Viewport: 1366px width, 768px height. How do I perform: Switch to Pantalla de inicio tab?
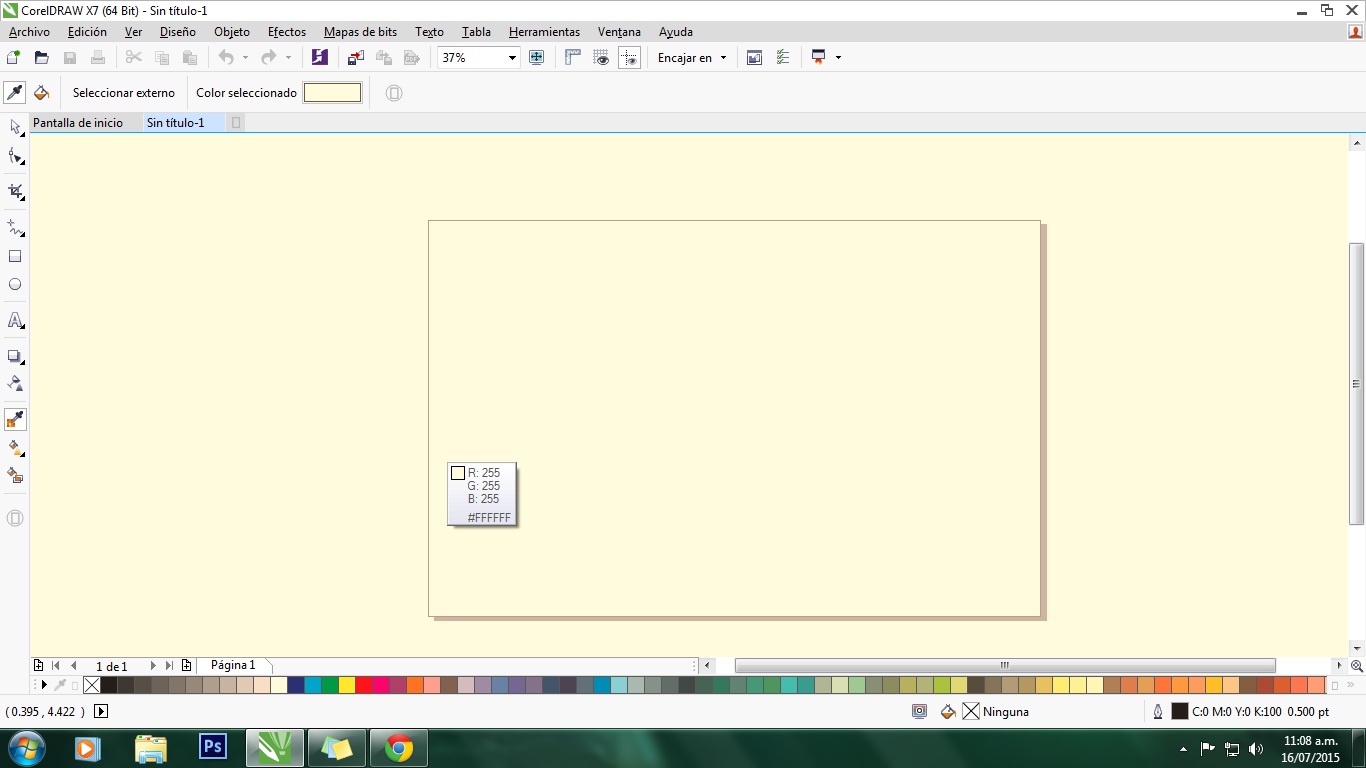click(x=78, y=123)
